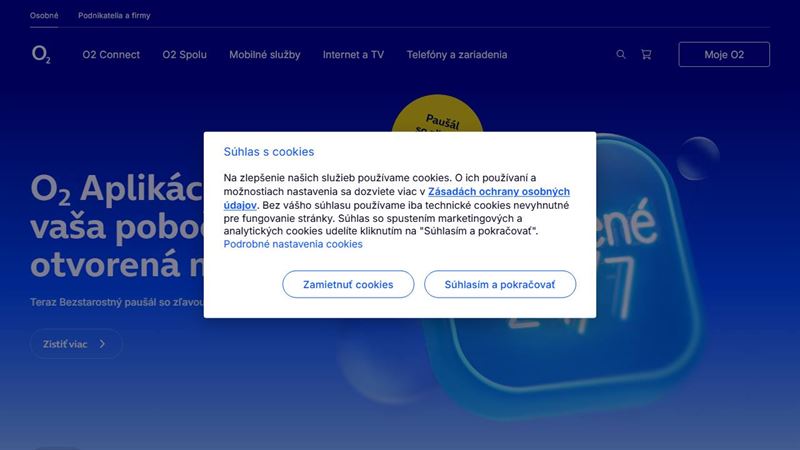Open the search magnifier icon
This screenshot has height=450, width=800.
(620, 54)
